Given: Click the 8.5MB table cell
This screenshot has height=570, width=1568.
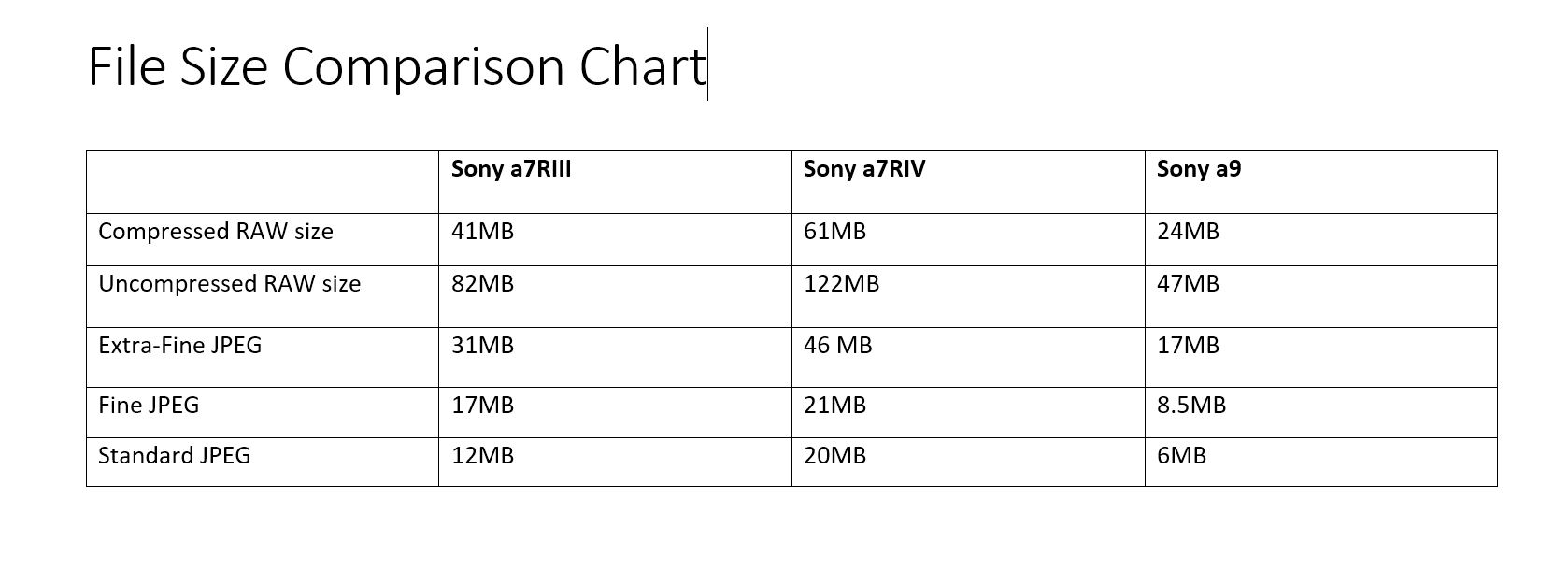Looking at the screenshot, I should 1321,412.
